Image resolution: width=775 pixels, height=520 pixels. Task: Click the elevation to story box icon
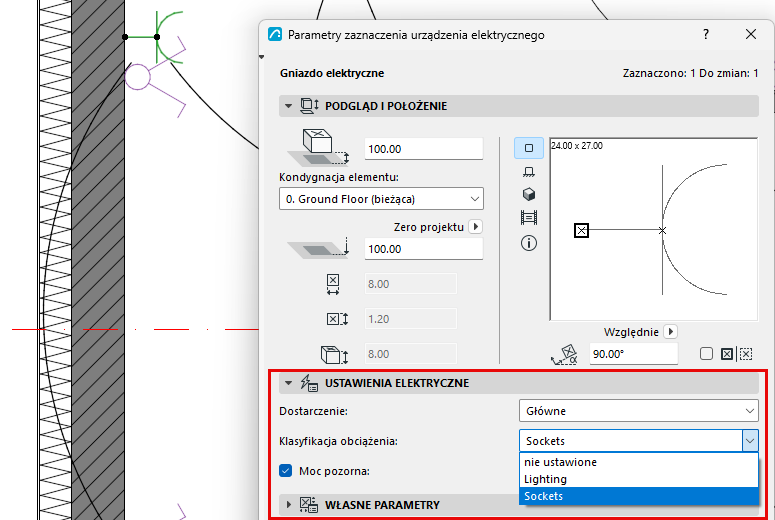[x=319, y=147]
